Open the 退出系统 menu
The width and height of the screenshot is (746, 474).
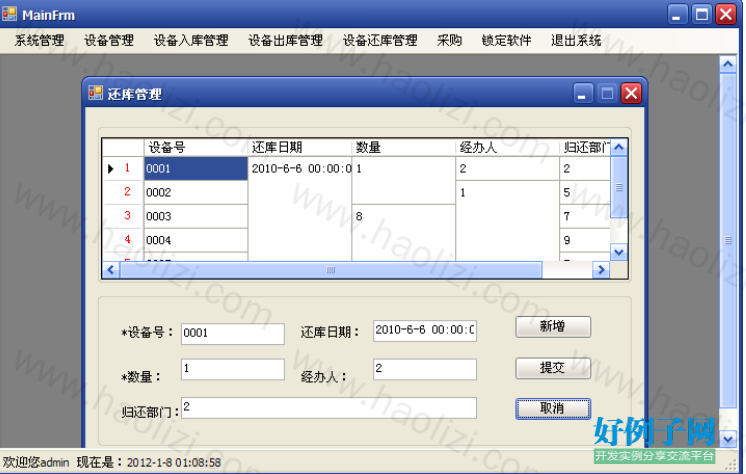point(576,40)
